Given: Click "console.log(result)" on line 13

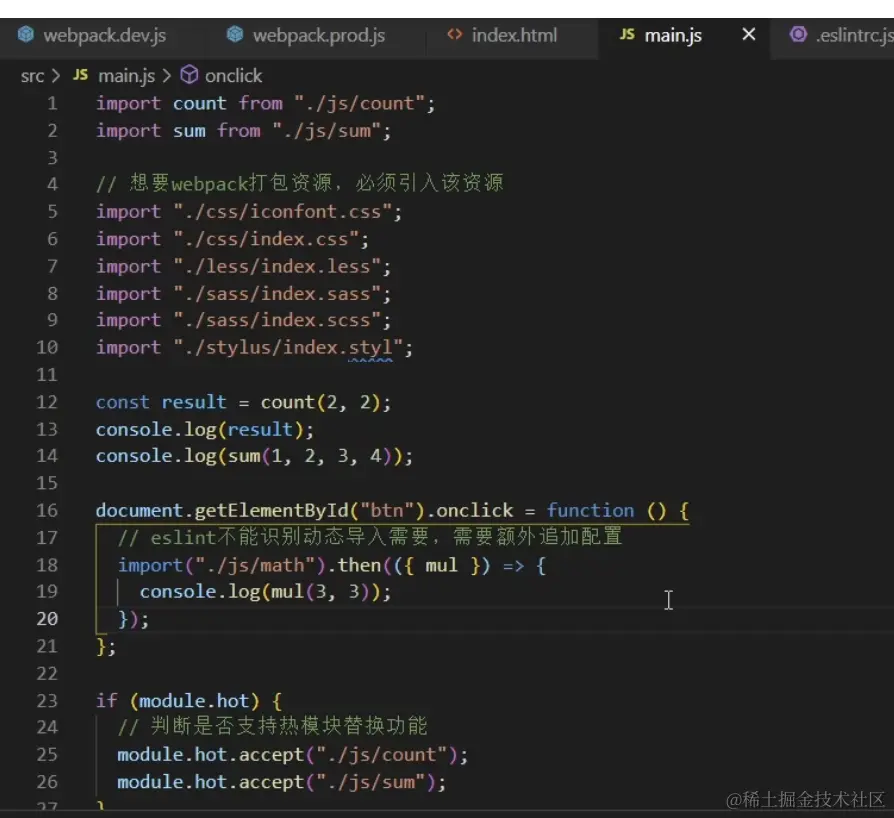Looking at the screenshot, I should [200, 429].
